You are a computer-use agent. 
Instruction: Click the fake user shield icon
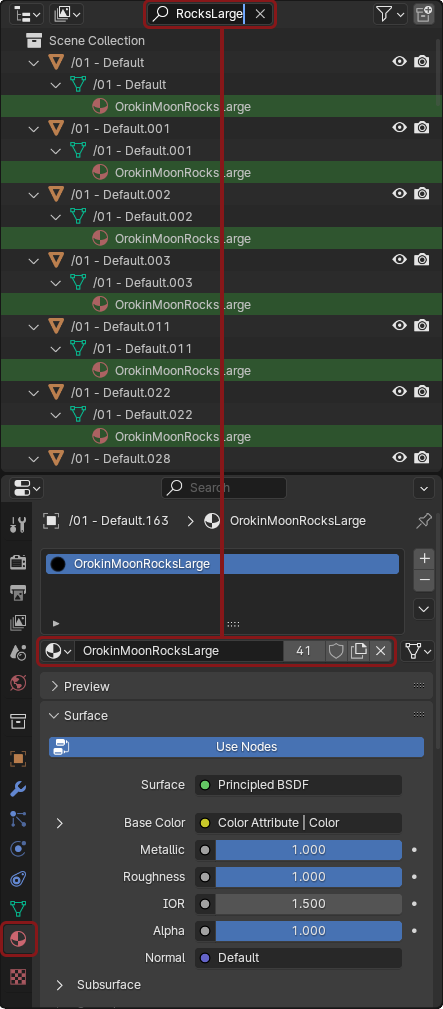[x=336, y=651]
